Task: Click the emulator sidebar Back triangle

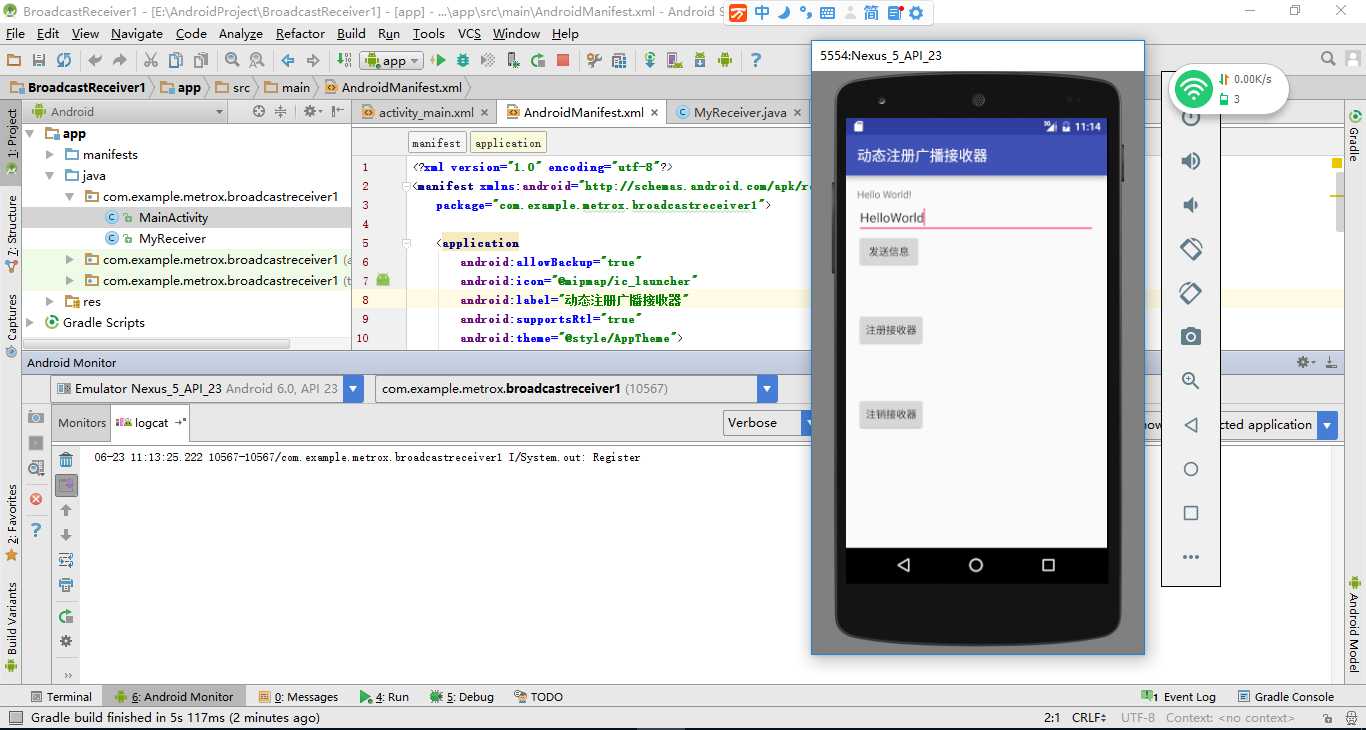Action: point(1190,425)
